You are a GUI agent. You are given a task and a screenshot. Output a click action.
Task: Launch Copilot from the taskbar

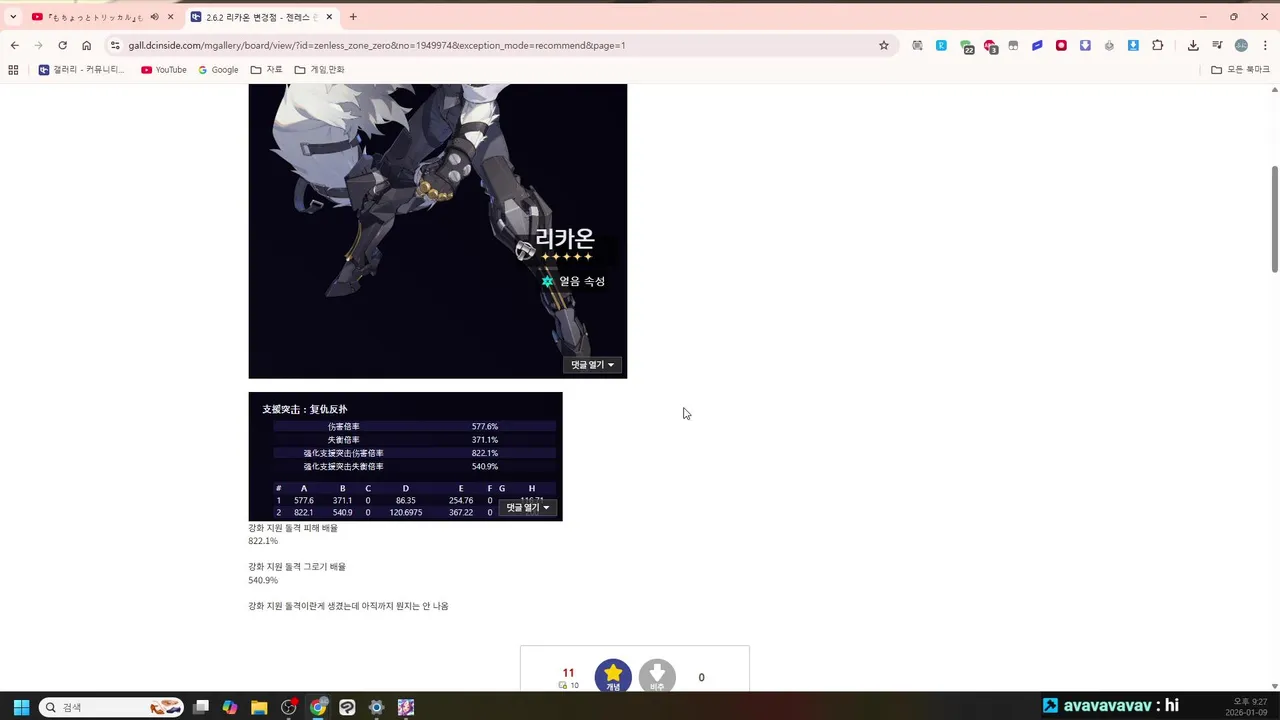[x=230, y=707]
